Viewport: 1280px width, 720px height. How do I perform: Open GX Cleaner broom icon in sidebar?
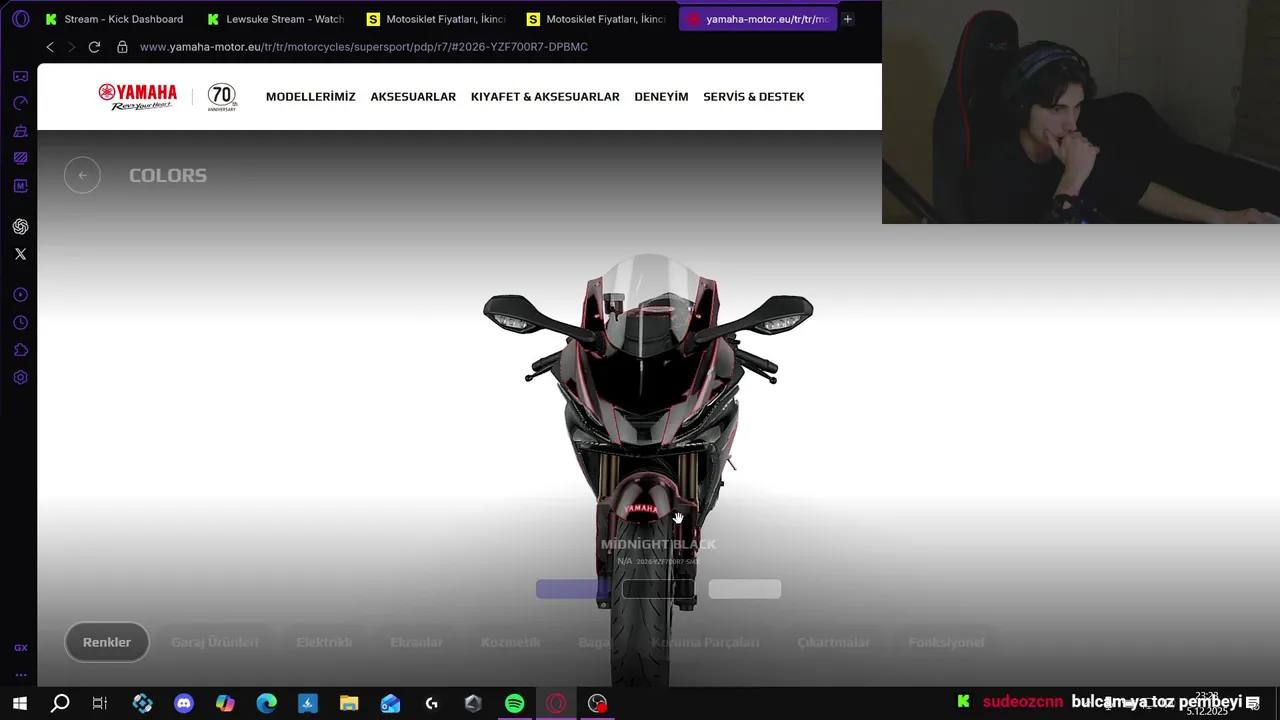(20, 130)
